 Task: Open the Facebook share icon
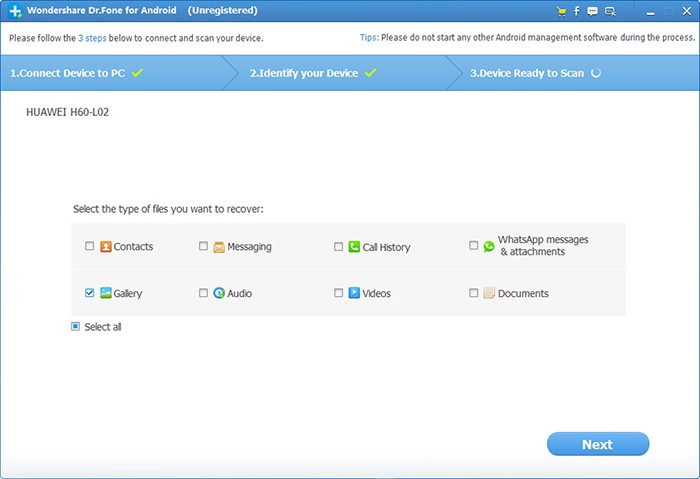pos(576,11)
